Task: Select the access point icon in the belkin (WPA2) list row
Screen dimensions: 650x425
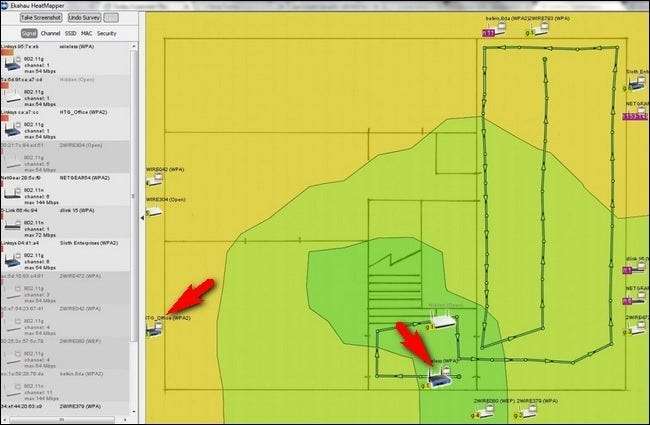Action: pos(12,391)
